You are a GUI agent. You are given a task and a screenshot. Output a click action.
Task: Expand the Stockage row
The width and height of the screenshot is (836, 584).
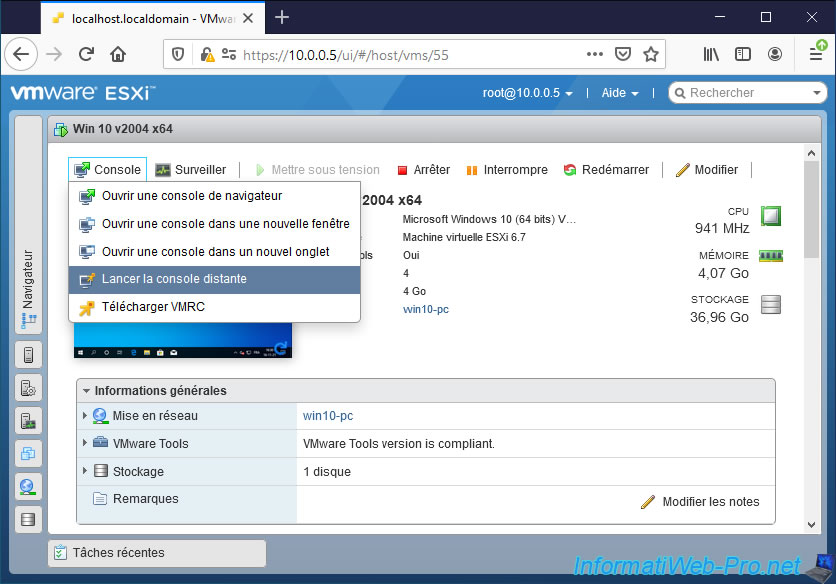85,470
